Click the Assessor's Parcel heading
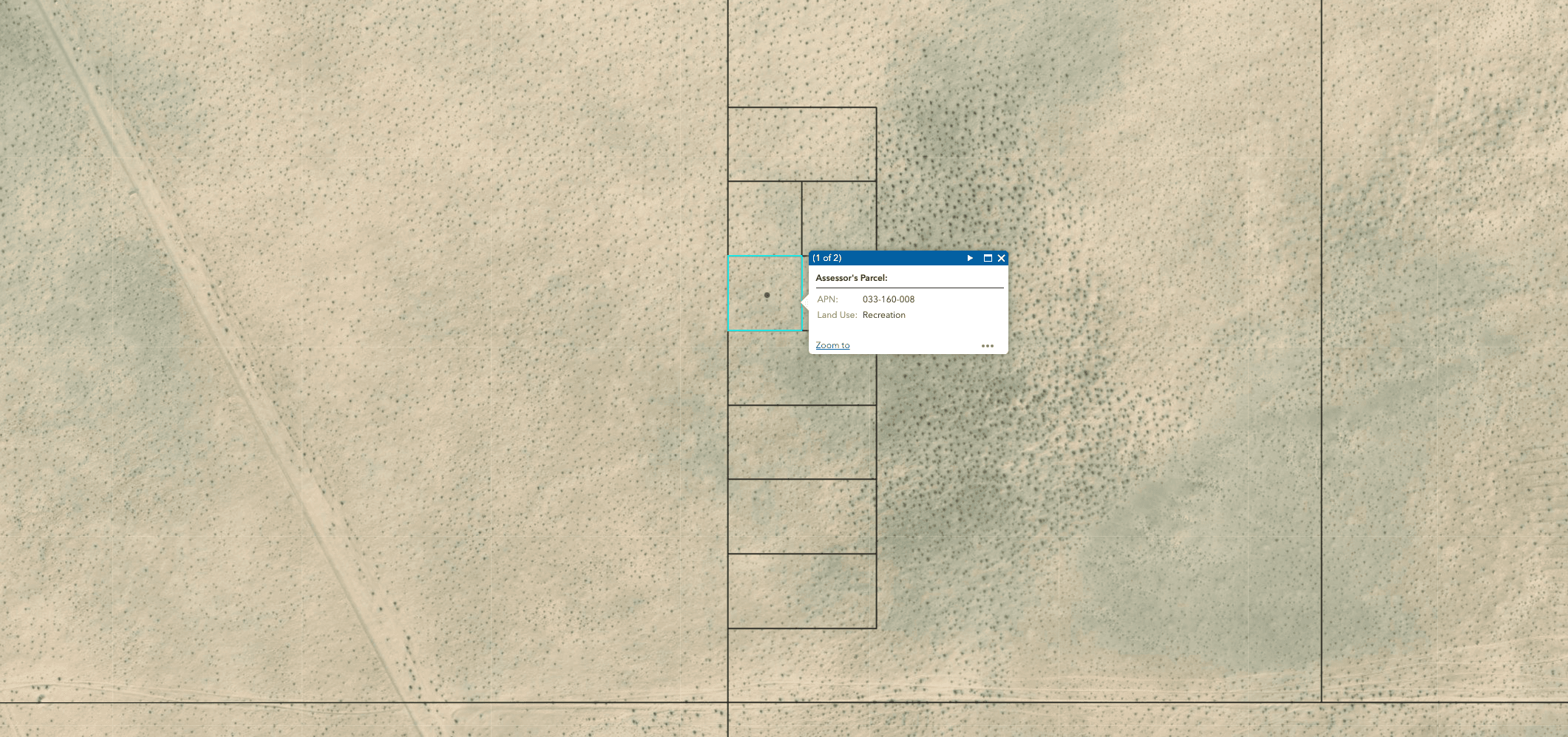 coord(852,278)
